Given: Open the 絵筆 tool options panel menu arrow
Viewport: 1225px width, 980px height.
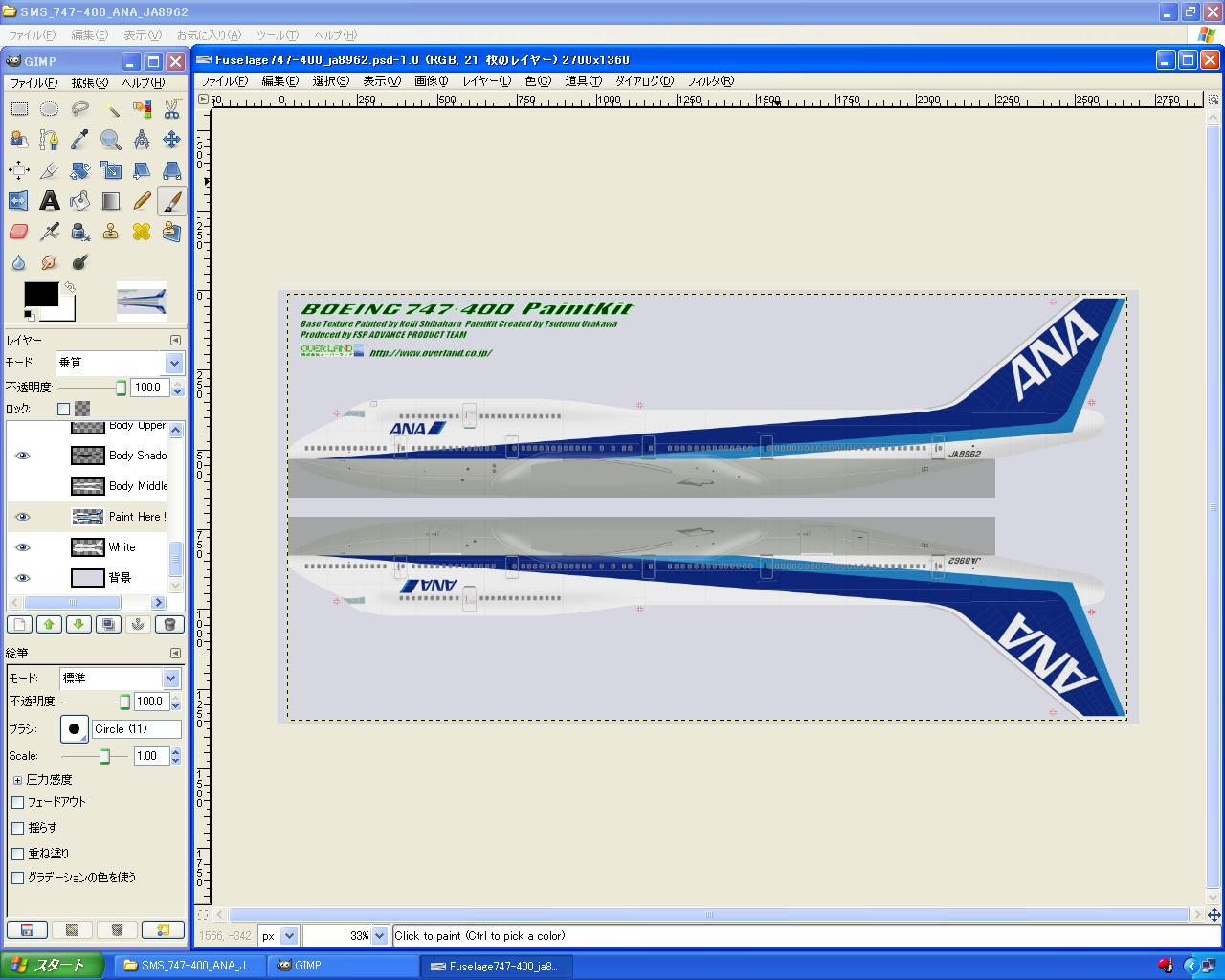Looking at the screenshot, I should pyautogui.click(x=175, y=653).
